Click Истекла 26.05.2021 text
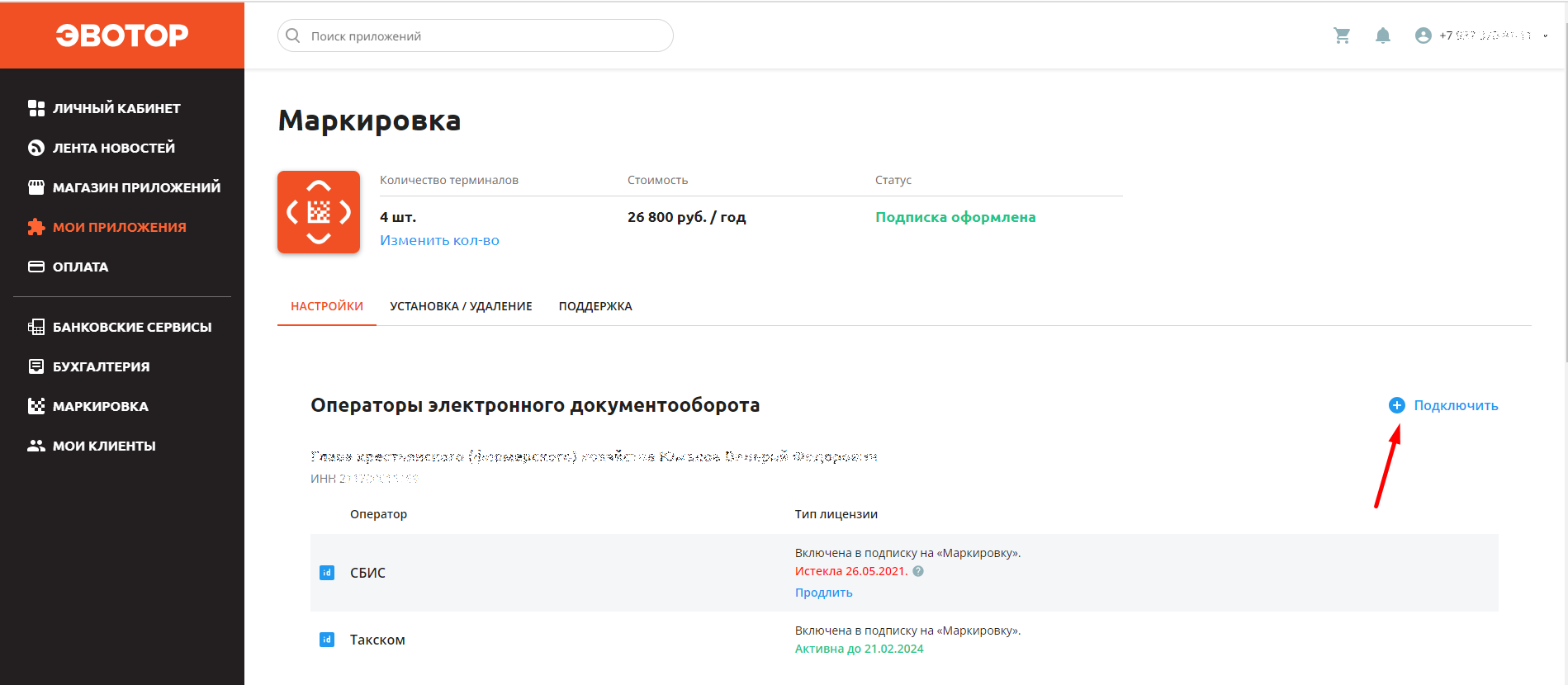The width and height of the screenshot is (1568, 685). [851, 571]
